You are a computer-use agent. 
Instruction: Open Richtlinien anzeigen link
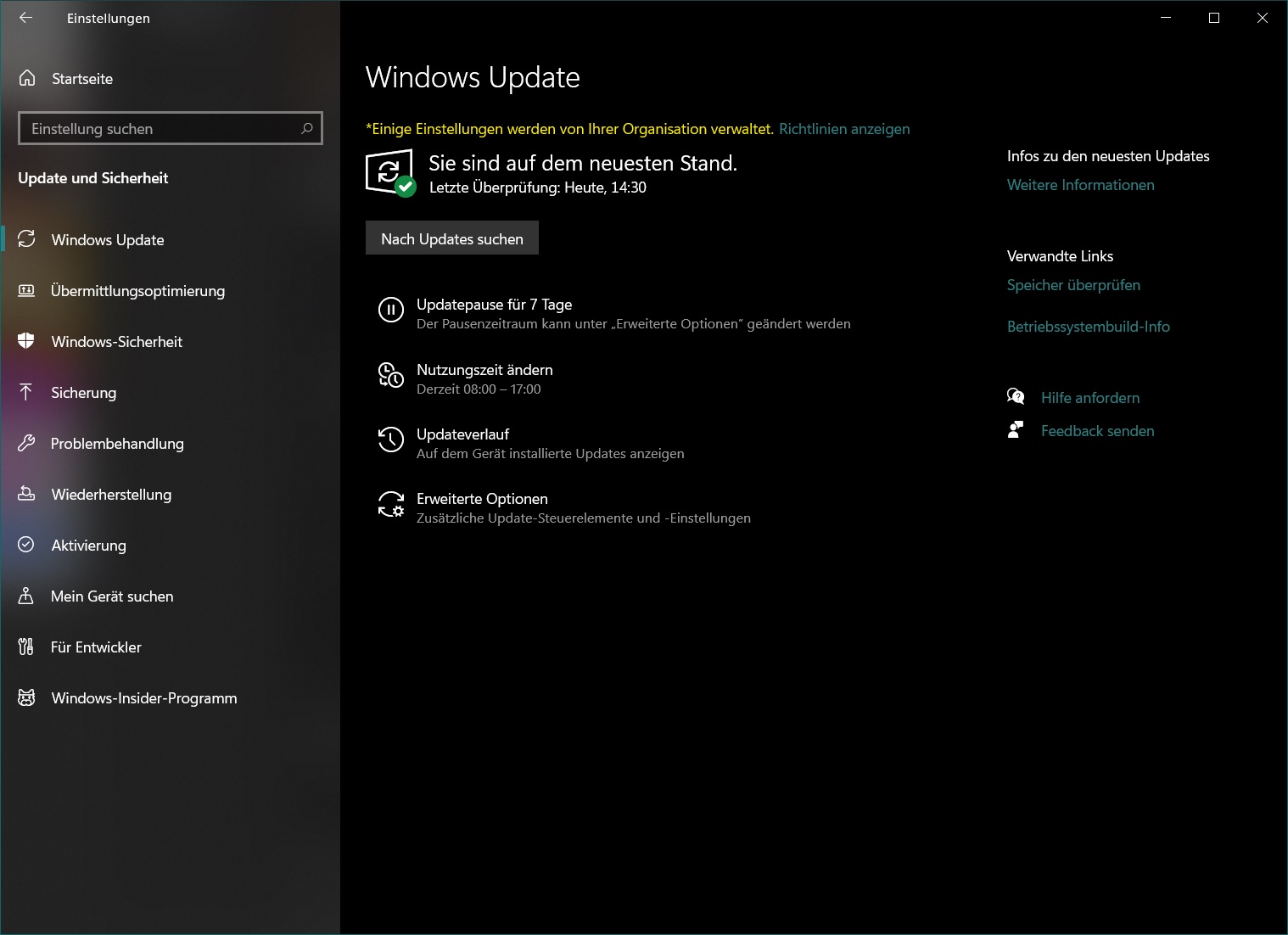coord(844,129)
